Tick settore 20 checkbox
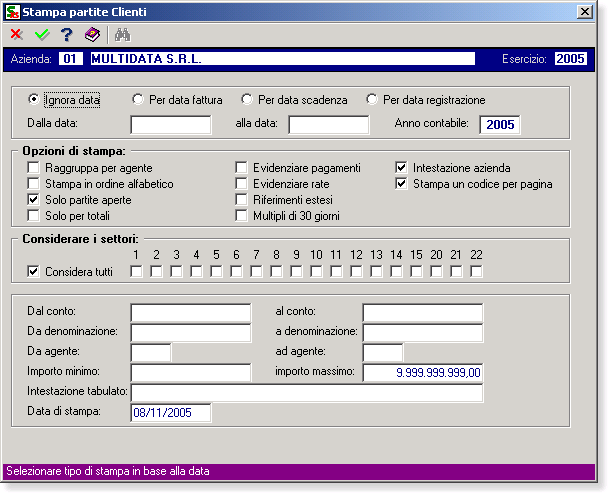The width and height of the screenshot is (609, 494). click(436, 271)
